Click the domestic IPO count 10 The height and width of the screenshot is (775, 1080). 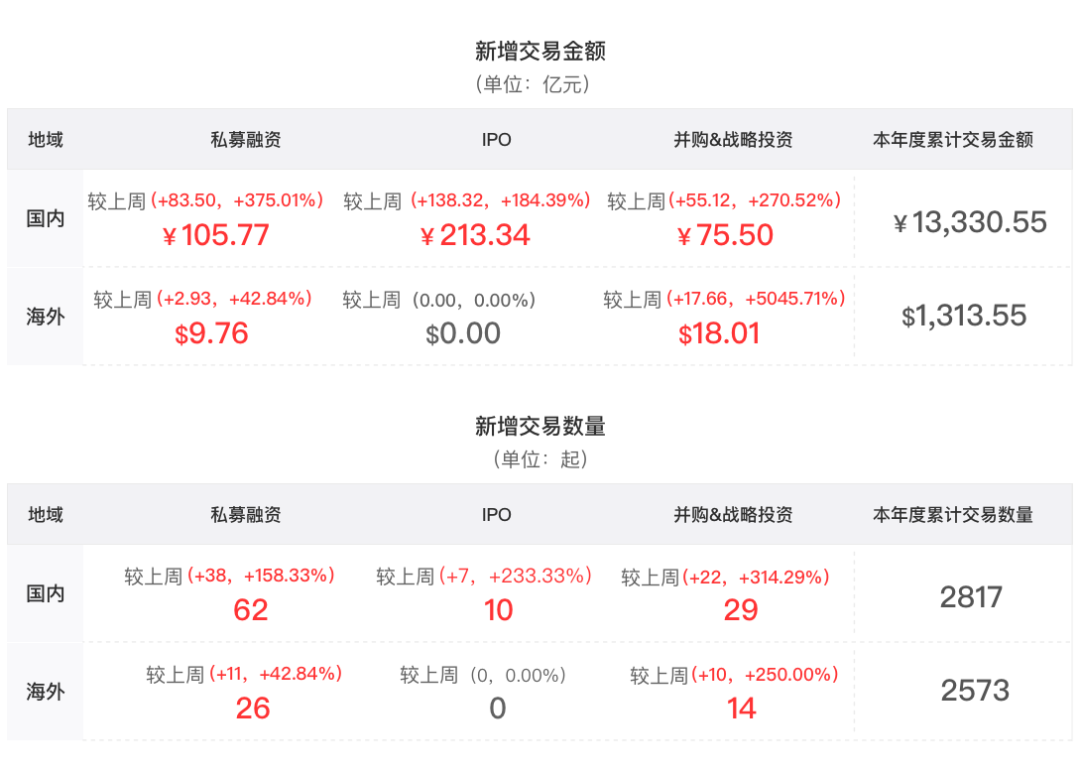[498, 610]
